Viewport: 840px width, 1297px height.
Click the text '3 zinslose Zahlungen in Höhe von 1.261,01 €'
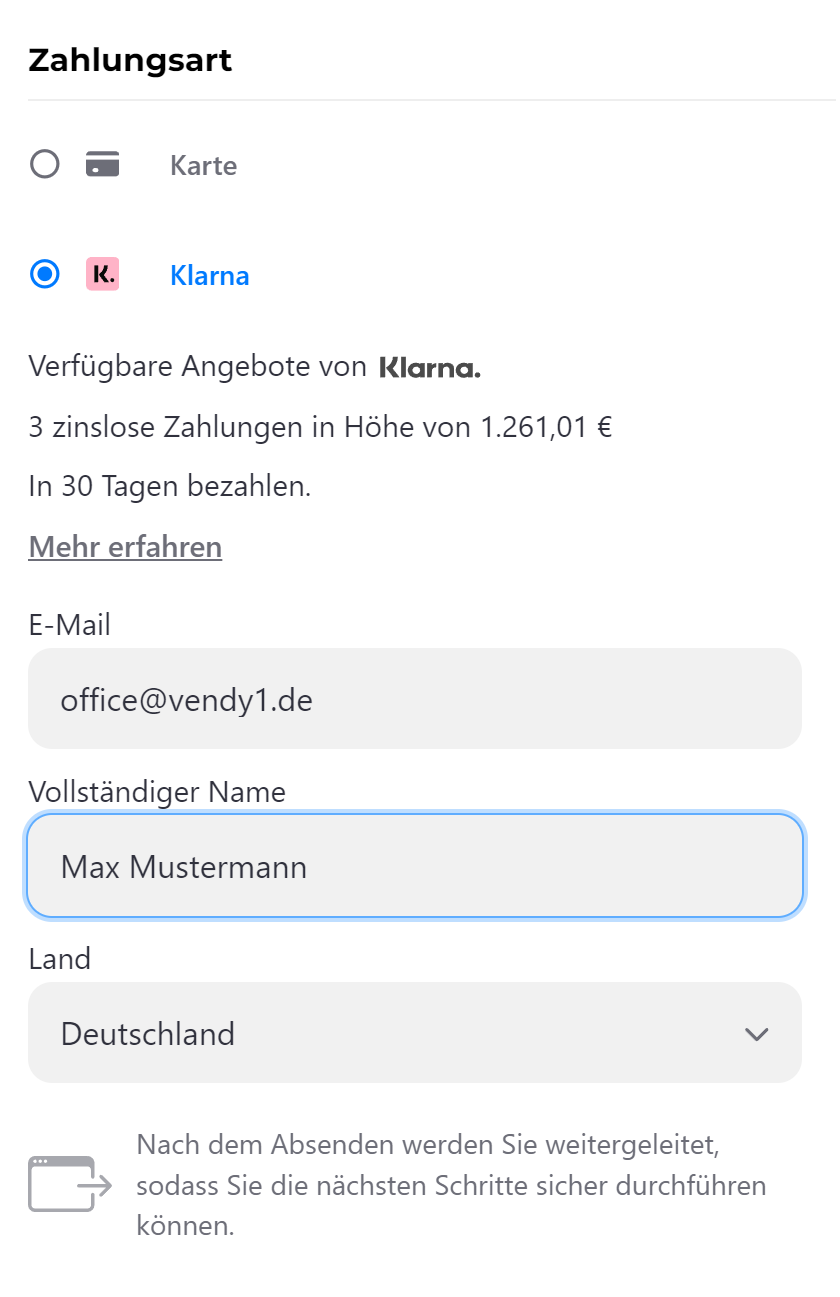click(320, 428)
